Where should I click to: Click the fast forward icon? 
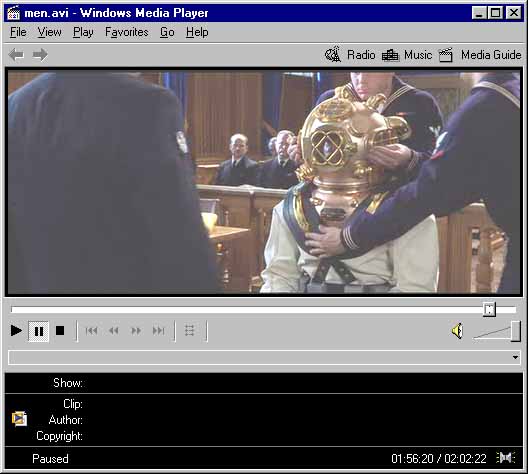click(136, 331)
